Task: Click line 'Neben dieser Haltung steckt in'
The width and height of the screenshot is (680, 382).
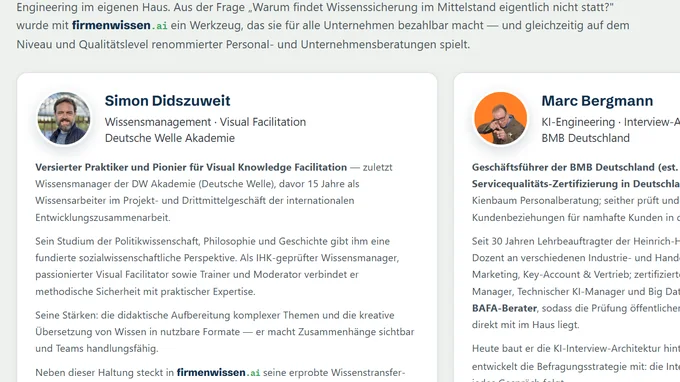Action: (220, 372)
